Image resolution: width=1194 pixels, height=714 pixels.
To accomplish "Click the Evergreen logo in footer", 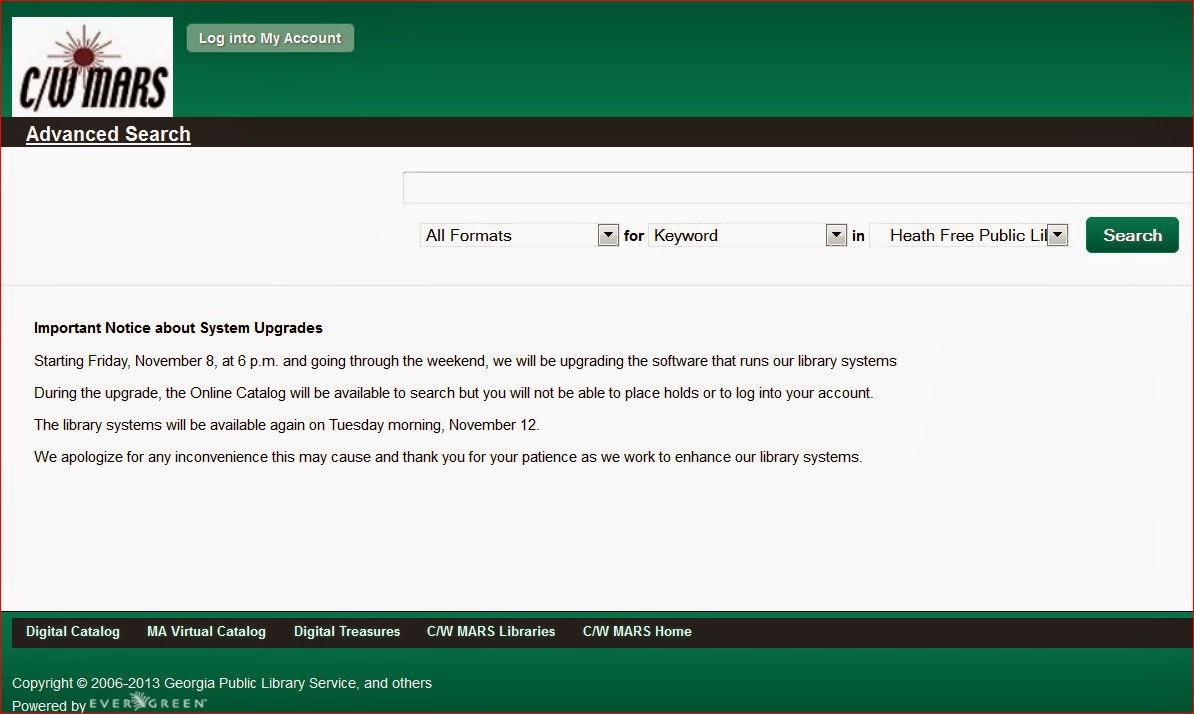I will click(148, 703).
